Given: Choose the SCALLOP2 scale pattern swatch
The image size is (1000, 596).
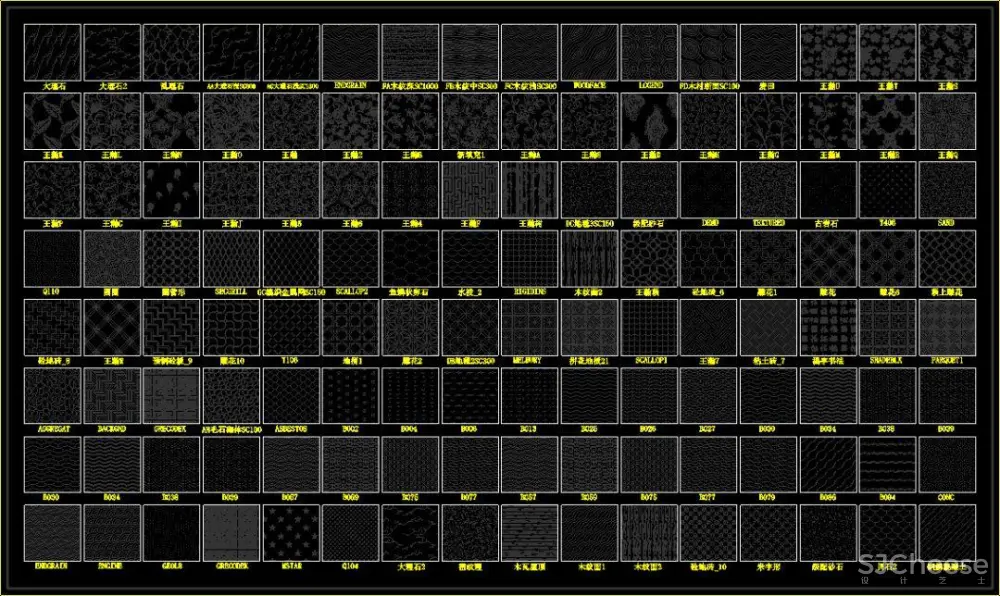Looking at the screenshot, I should [x=350, y=259].
